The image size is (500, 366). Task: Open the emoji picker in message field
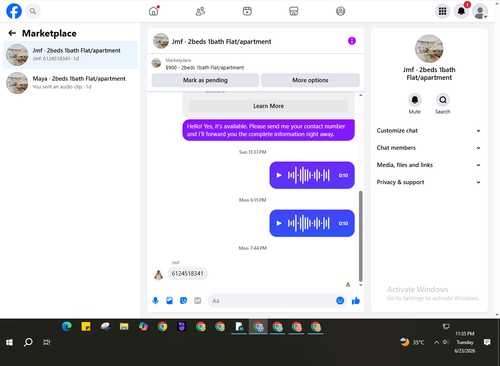(x=340, y=301)
